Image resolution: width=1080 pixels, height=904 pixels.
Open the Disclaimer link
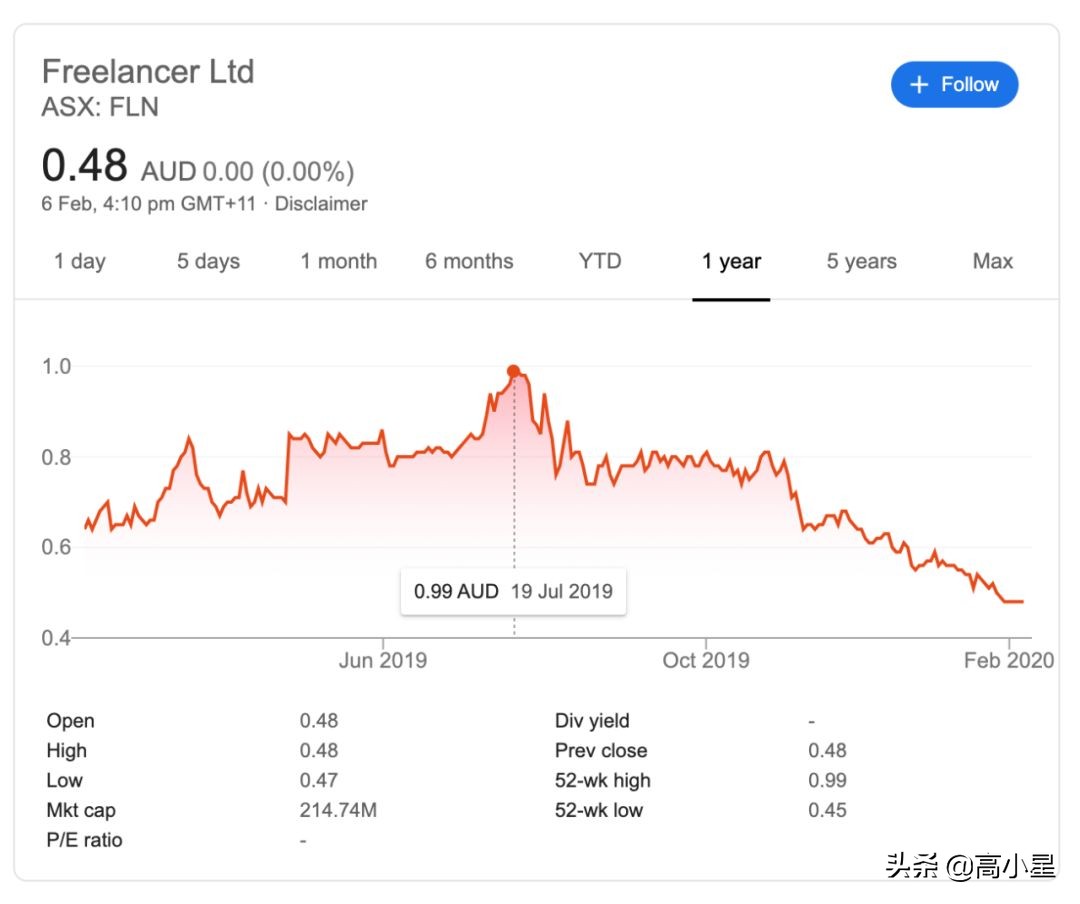[322, 203]
